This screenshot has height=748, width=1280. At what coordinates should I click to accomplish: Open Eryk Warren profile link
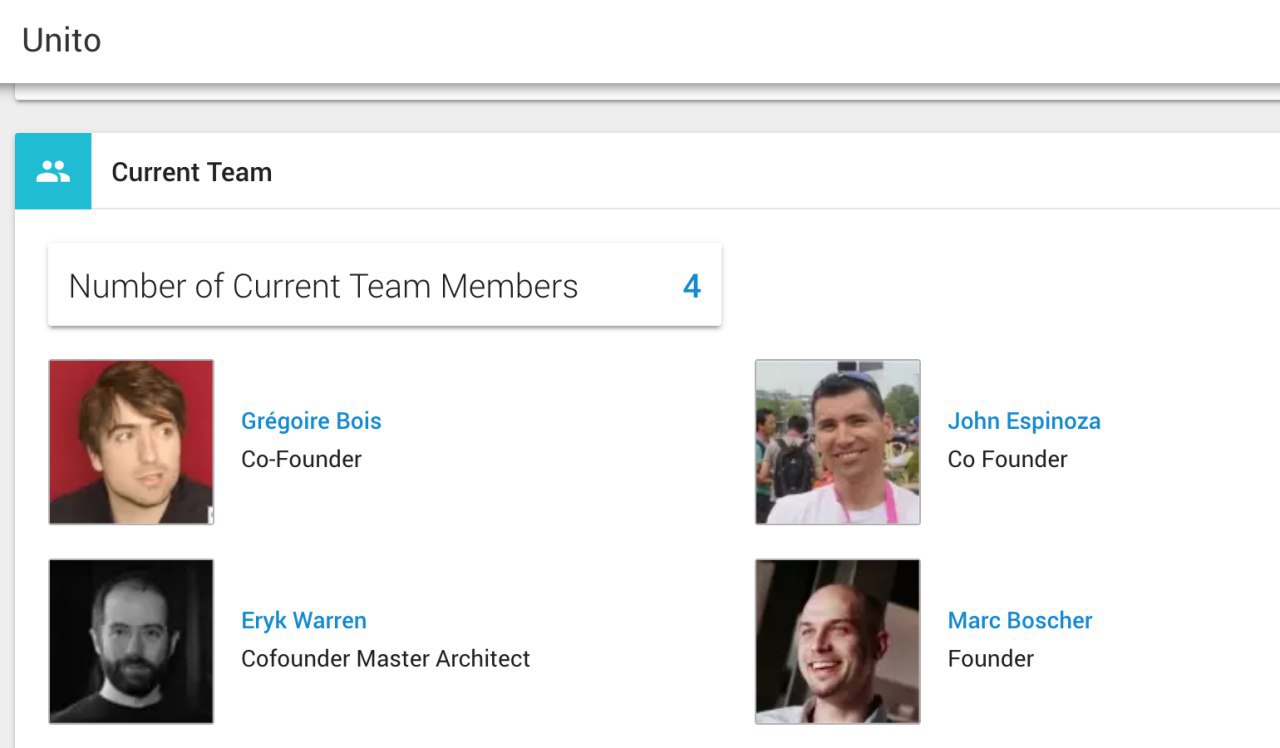pyautogui.click(x=304, y=620)
